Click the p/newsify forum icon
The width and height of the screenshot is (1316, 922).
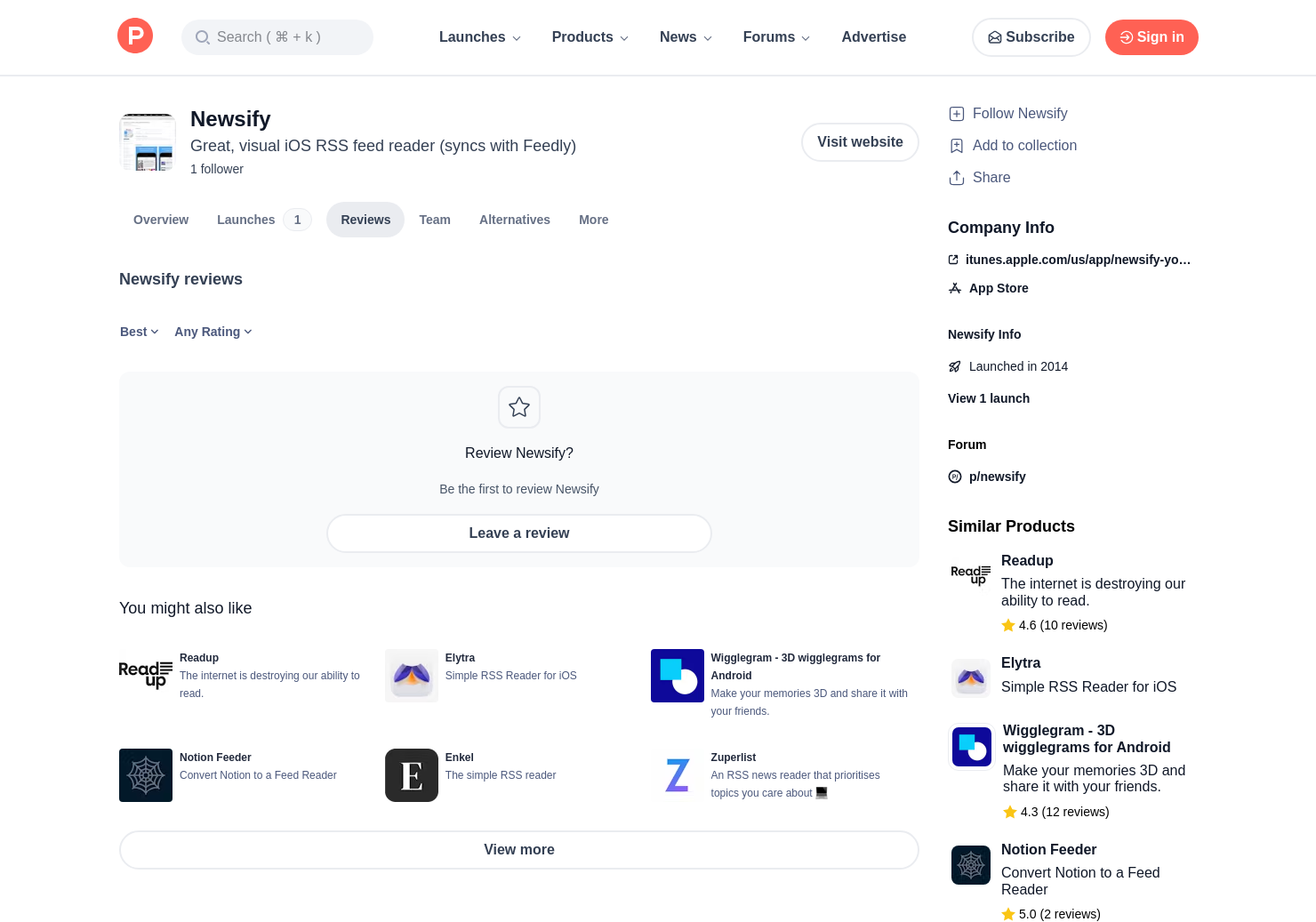pyautogui.click(x=955, y=477)
